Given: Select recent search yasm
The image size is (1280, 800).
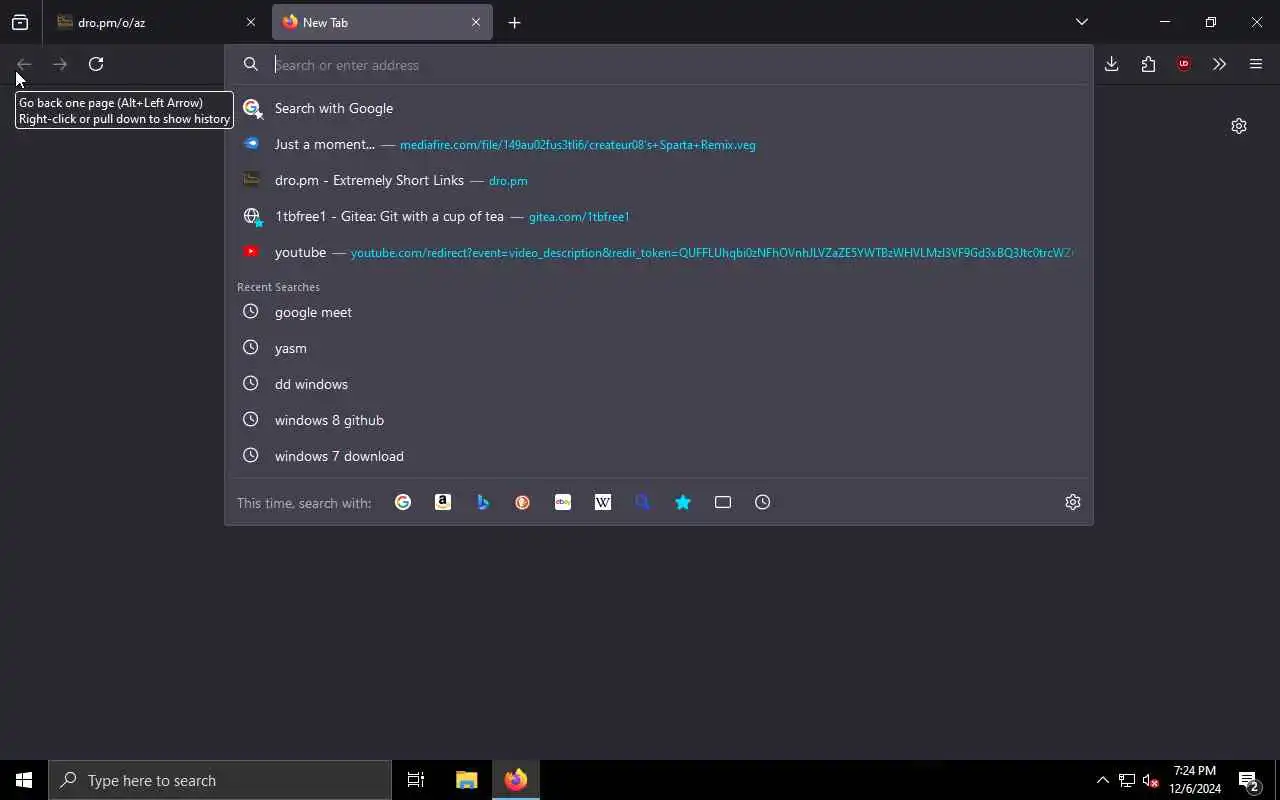Looking at the screenshot, I should point(659,348).
